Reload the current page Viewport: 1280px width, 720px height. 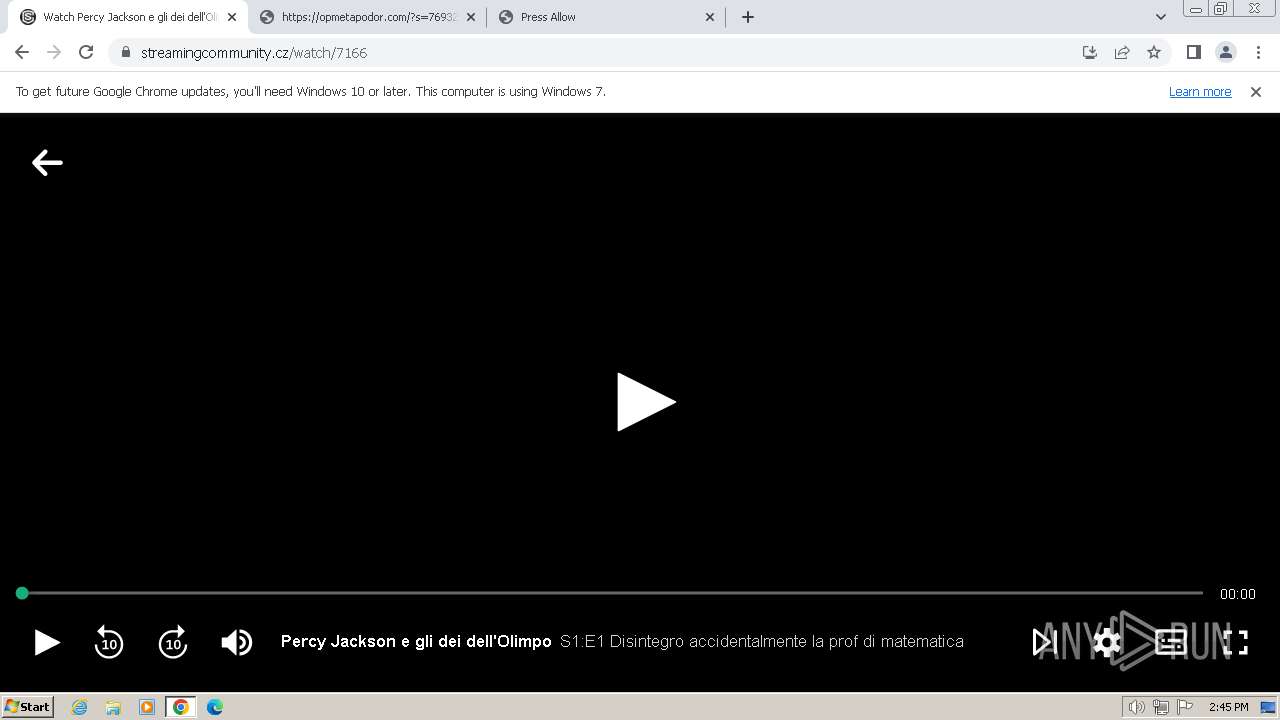86,52
